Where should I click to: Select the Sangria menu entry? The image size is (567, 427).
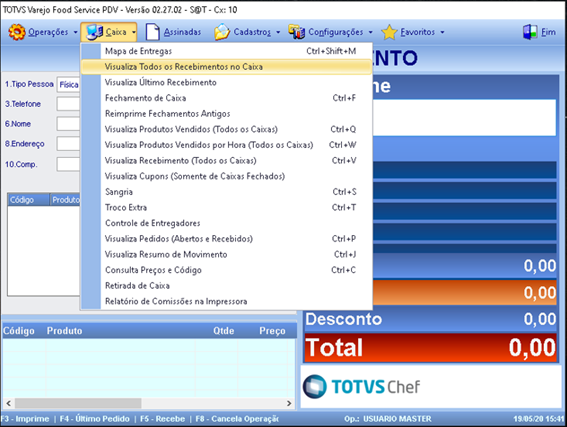227,192
